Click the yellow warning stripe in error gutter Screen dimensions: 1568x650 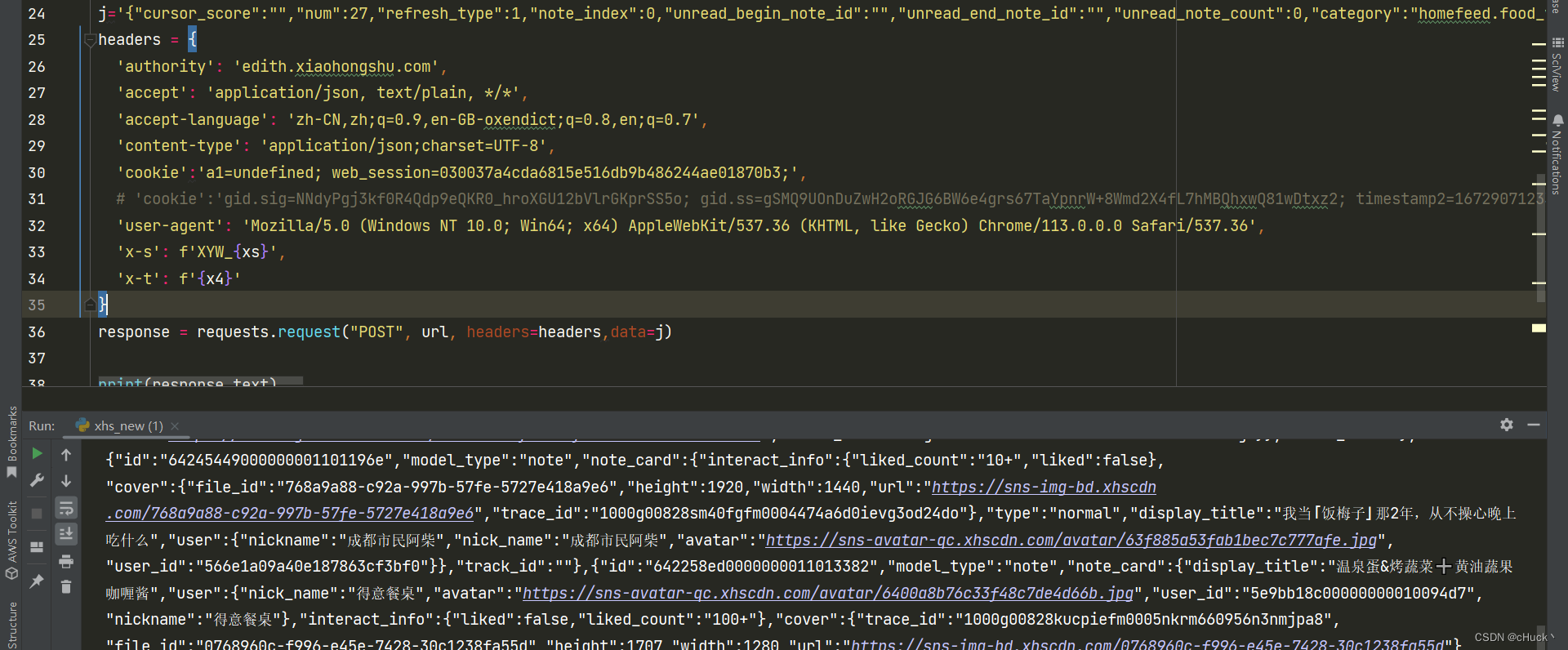click(1539, 328)
